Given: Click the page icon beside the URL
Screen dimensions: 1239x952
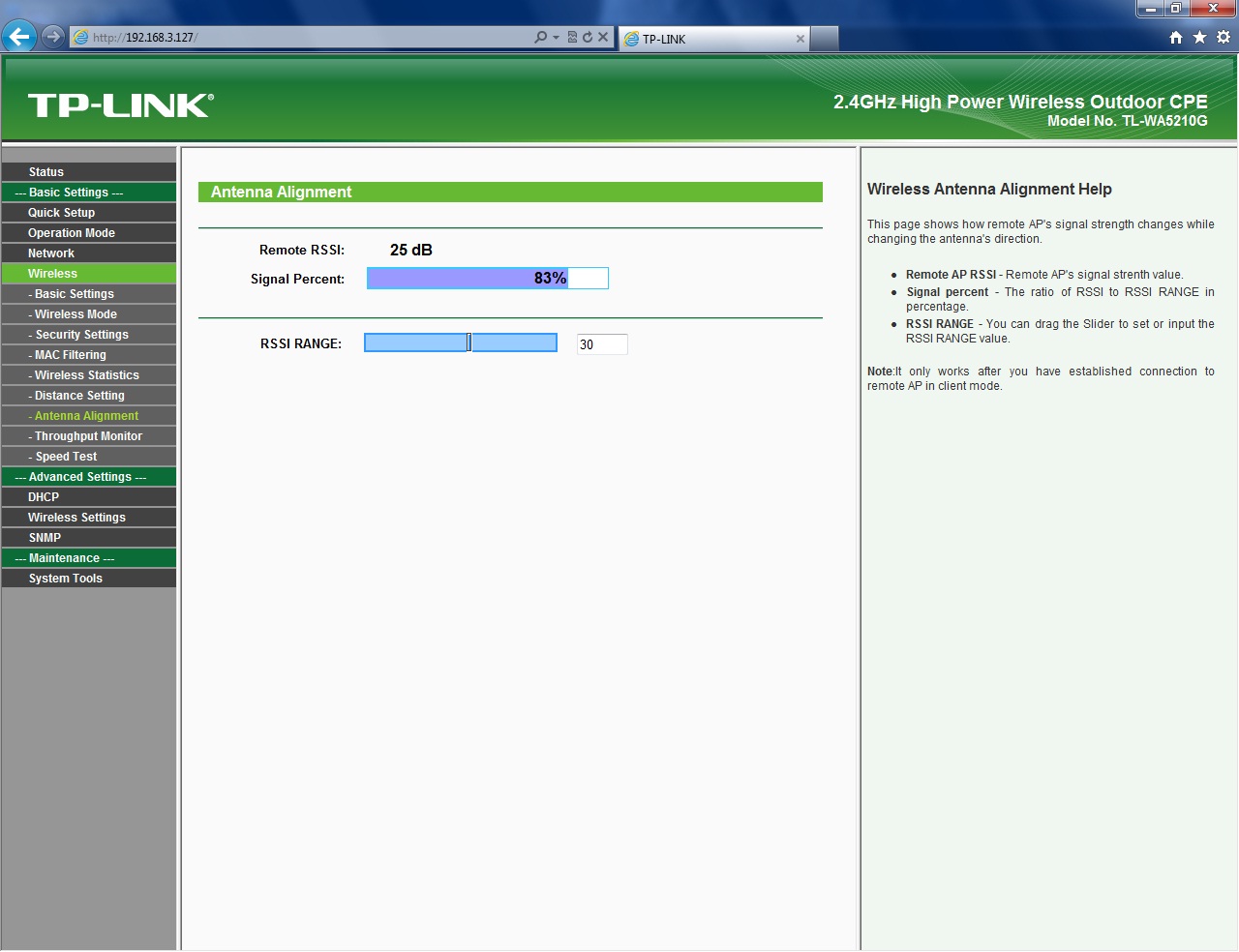Looking at the screenshot, I should coord(81,37).
